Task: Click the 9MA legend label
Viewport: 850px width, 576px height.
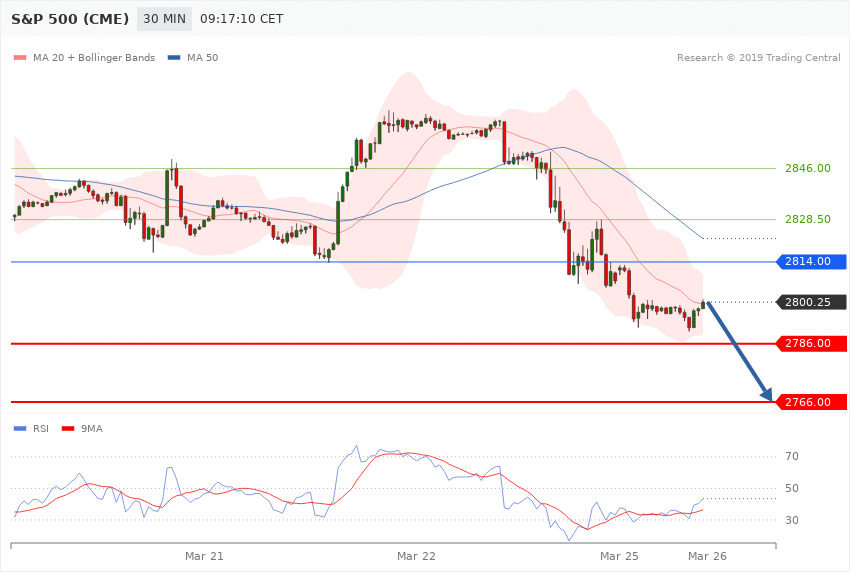Action: point(92,429)
